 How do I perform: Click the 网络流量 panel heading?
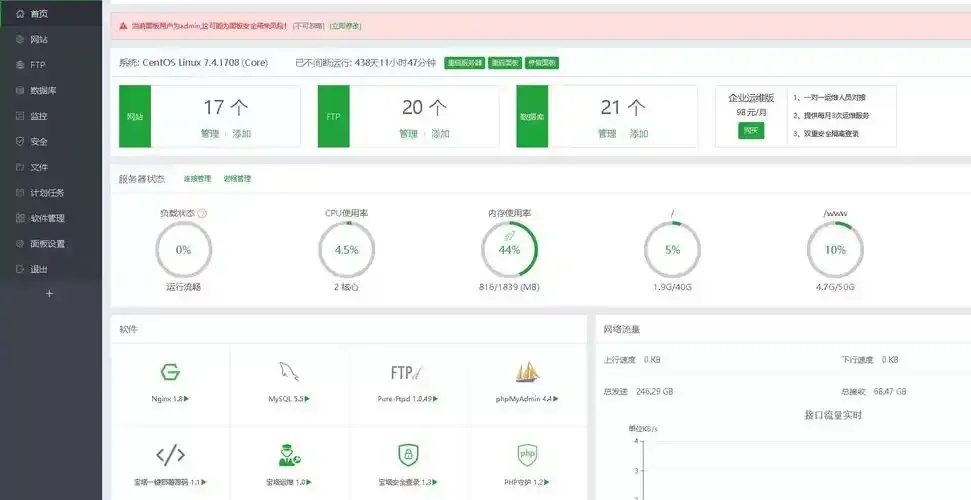coord(622,330)
